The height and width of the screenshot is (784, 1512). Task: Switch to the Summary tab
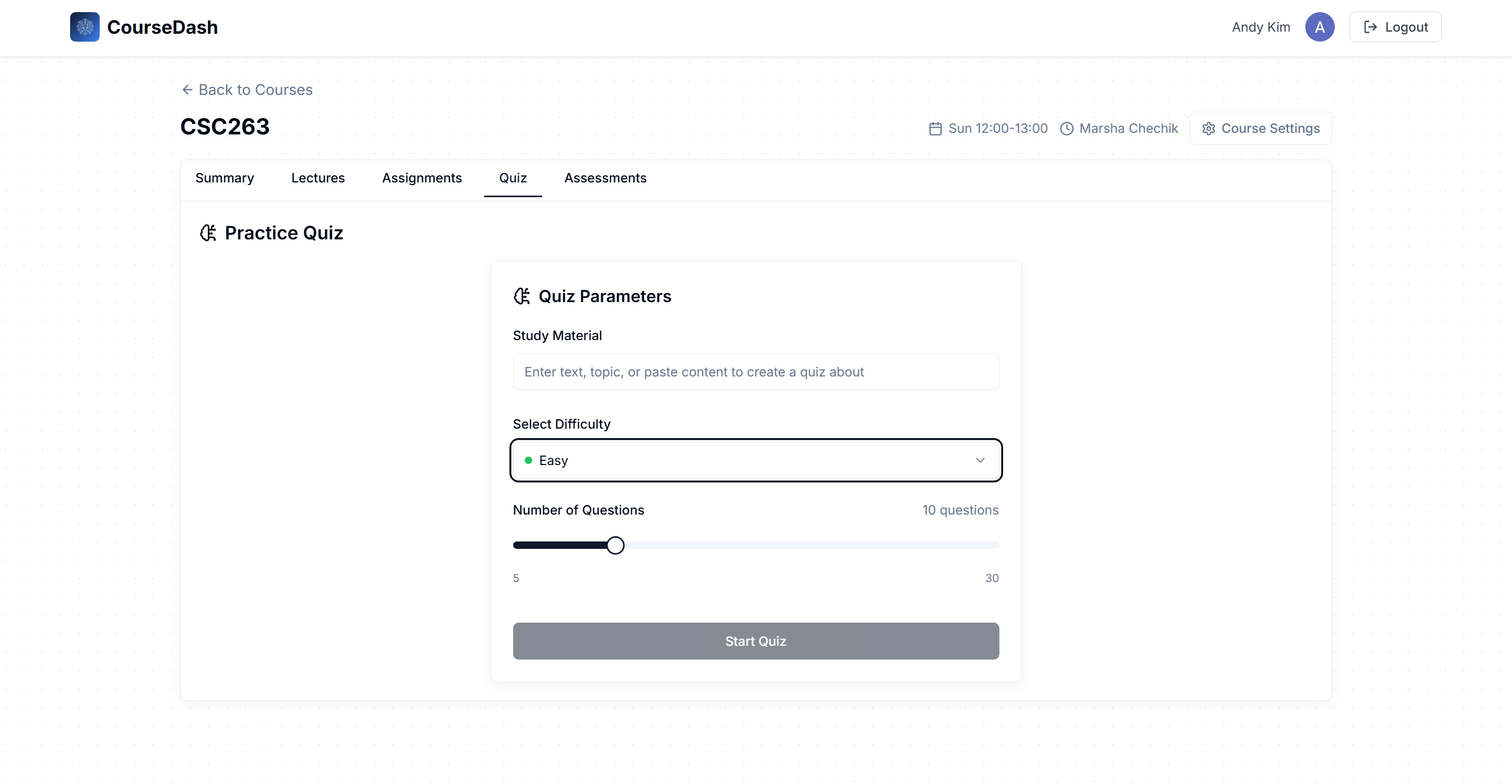pos(224,178)
